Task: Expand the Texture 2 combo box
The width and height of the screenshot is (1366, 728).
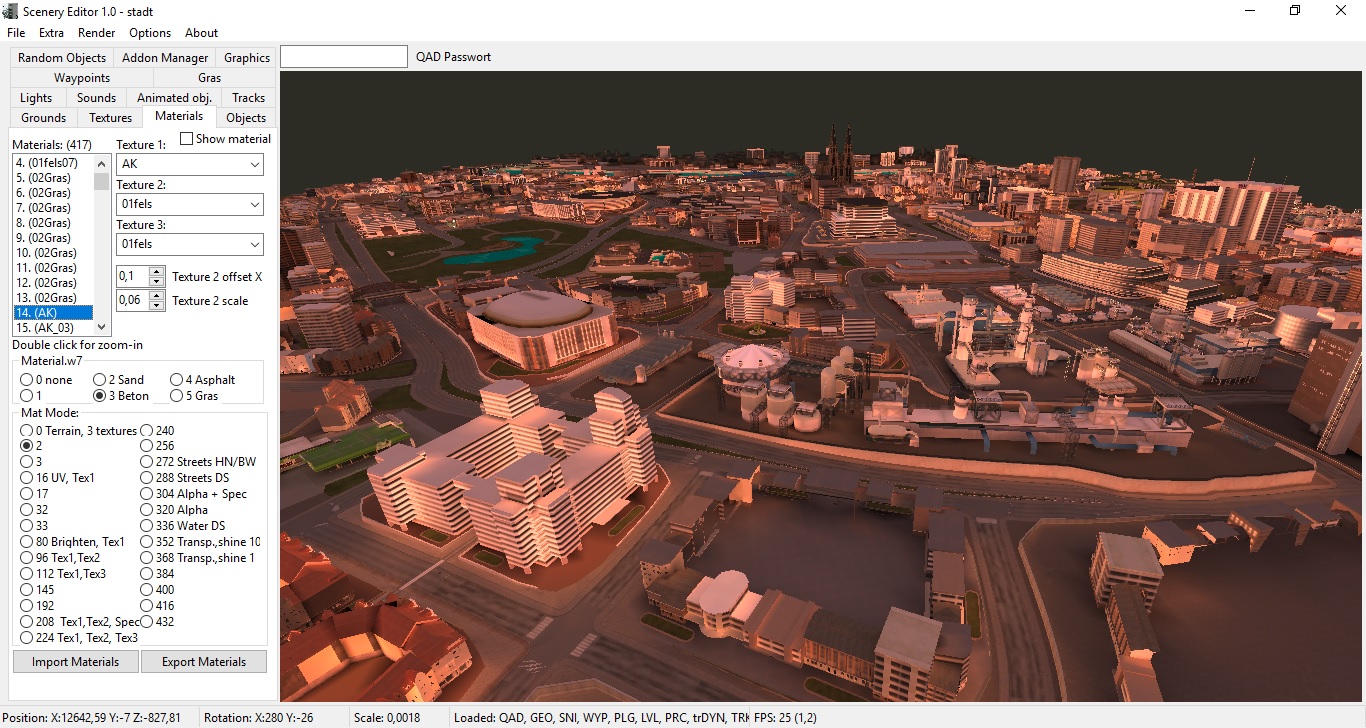Action: pos(254,204)
